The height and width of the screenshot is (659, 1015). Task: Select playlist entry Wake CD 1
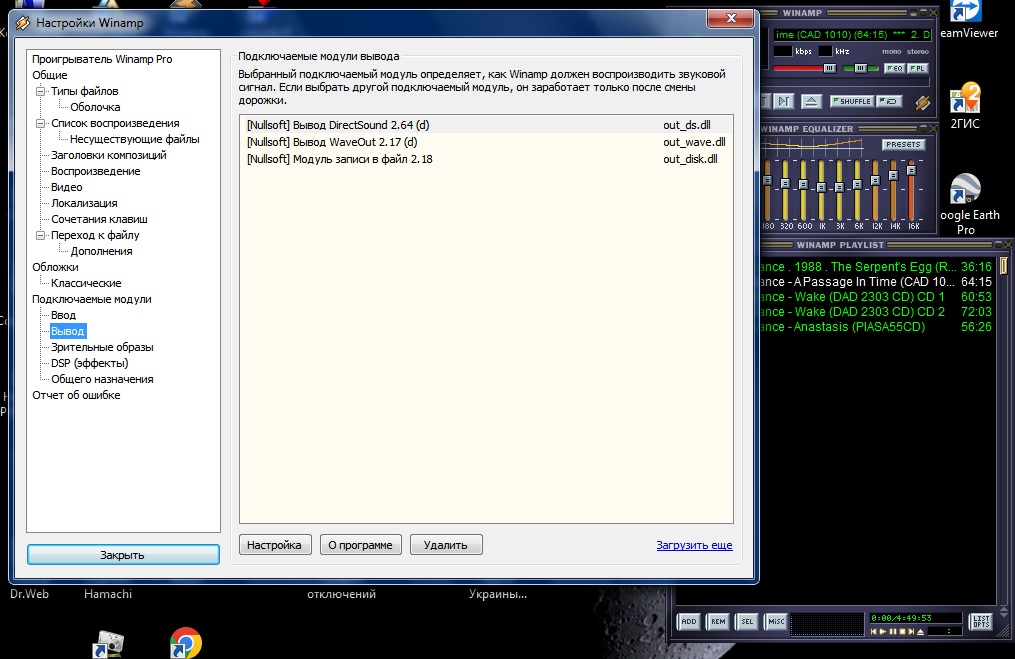click(x=876, y=296)
